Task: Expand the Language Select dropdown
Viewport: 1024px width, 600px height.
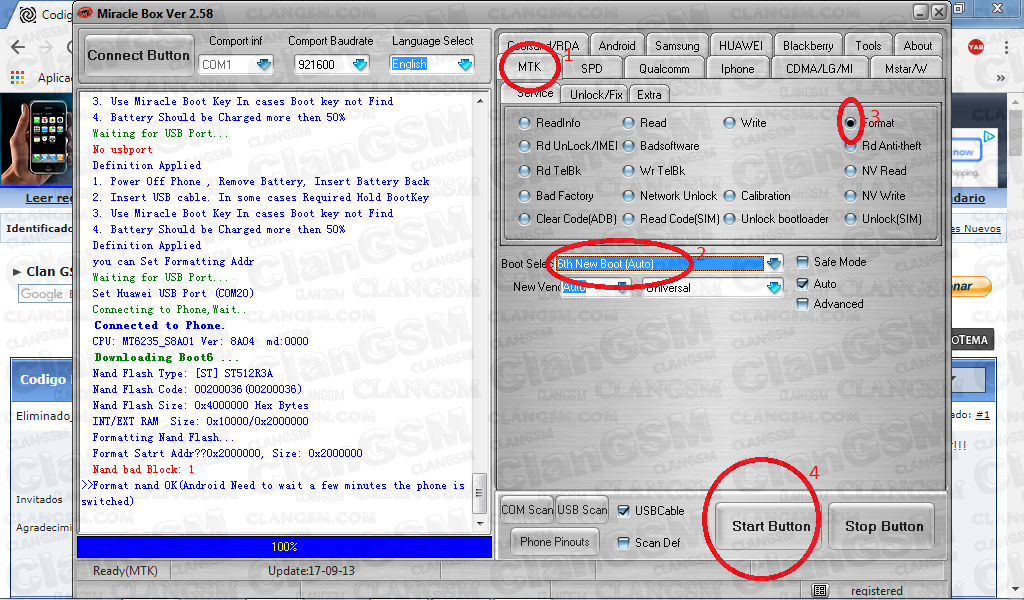Action: click(x=465, y=64)
